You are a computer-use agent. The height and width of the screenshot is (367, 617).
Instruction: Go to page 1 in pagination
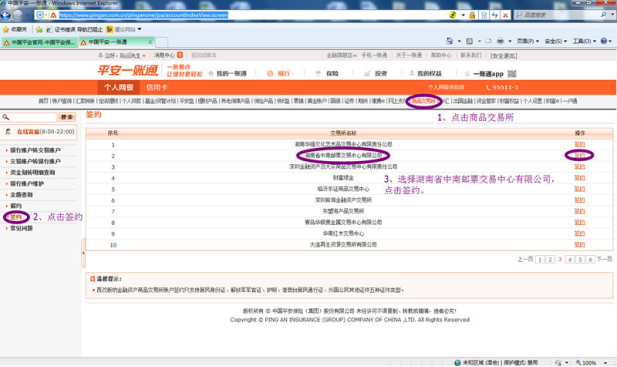(x=540, y=259)
